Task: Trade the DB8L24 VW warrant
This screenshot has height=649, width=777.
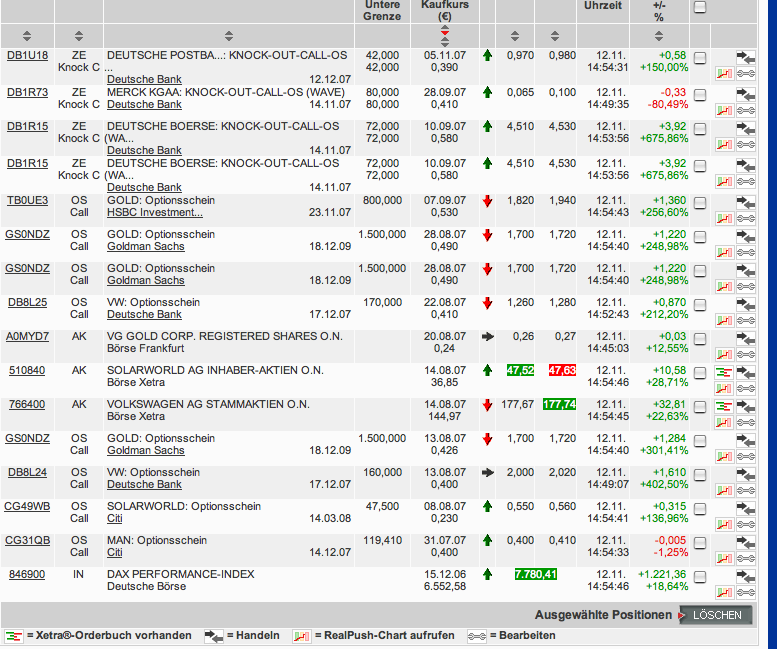Action: coord(745,474)
